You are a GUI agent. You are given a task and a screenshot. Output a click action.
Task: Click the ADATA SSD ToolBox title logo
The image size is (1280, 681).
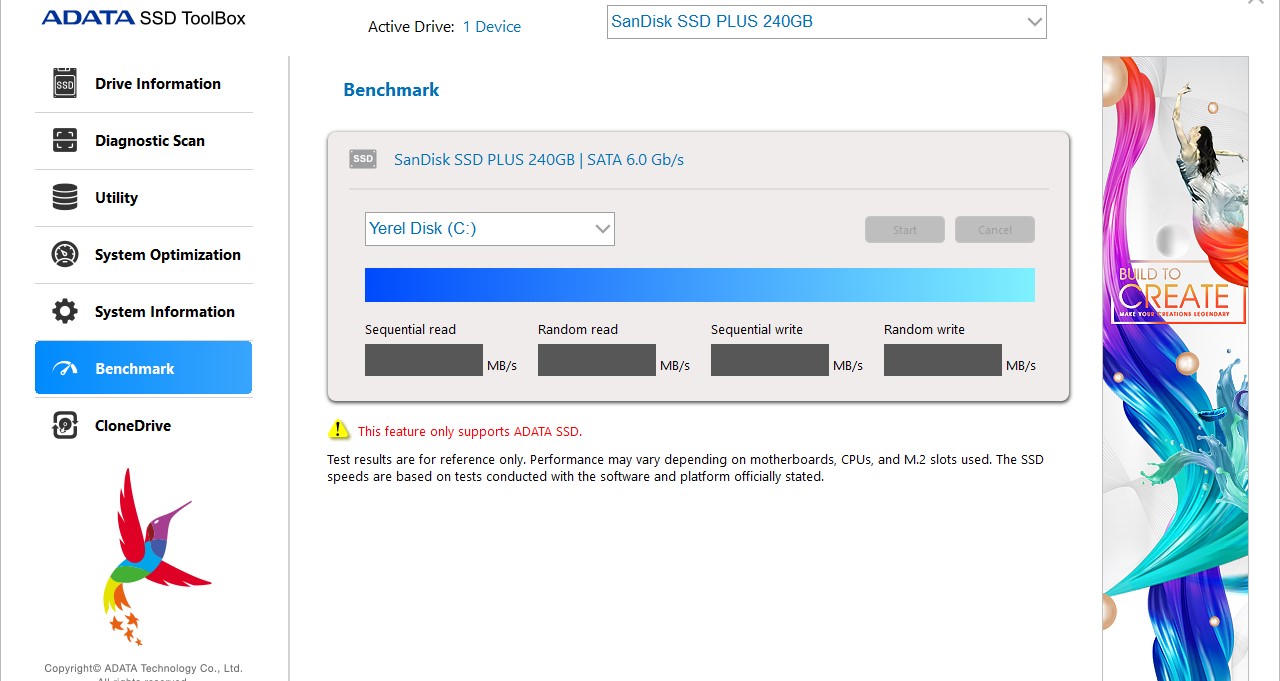tap(144, 18)
